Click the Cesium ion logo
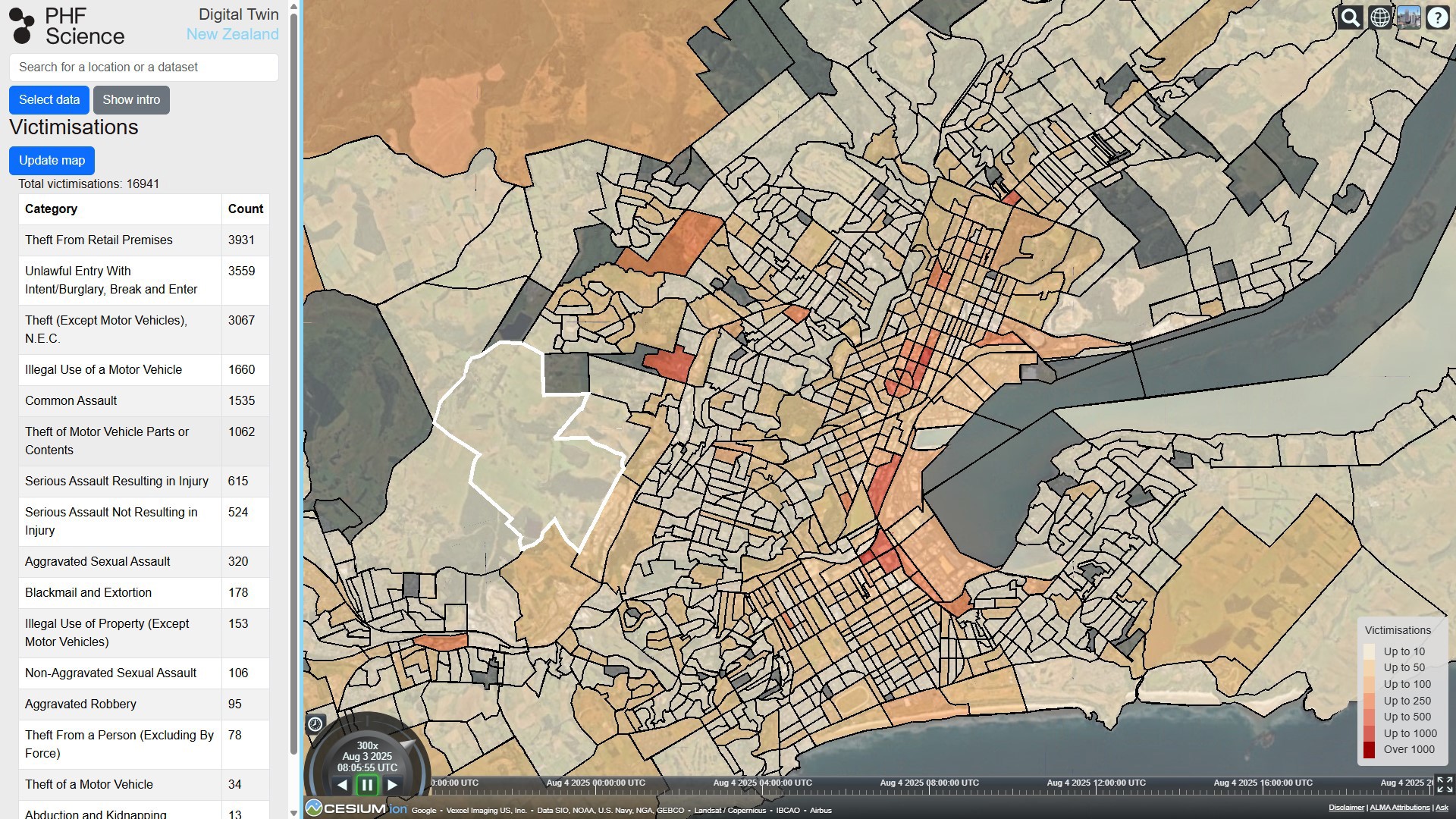 pyautogui.click(x=356, y=808)
